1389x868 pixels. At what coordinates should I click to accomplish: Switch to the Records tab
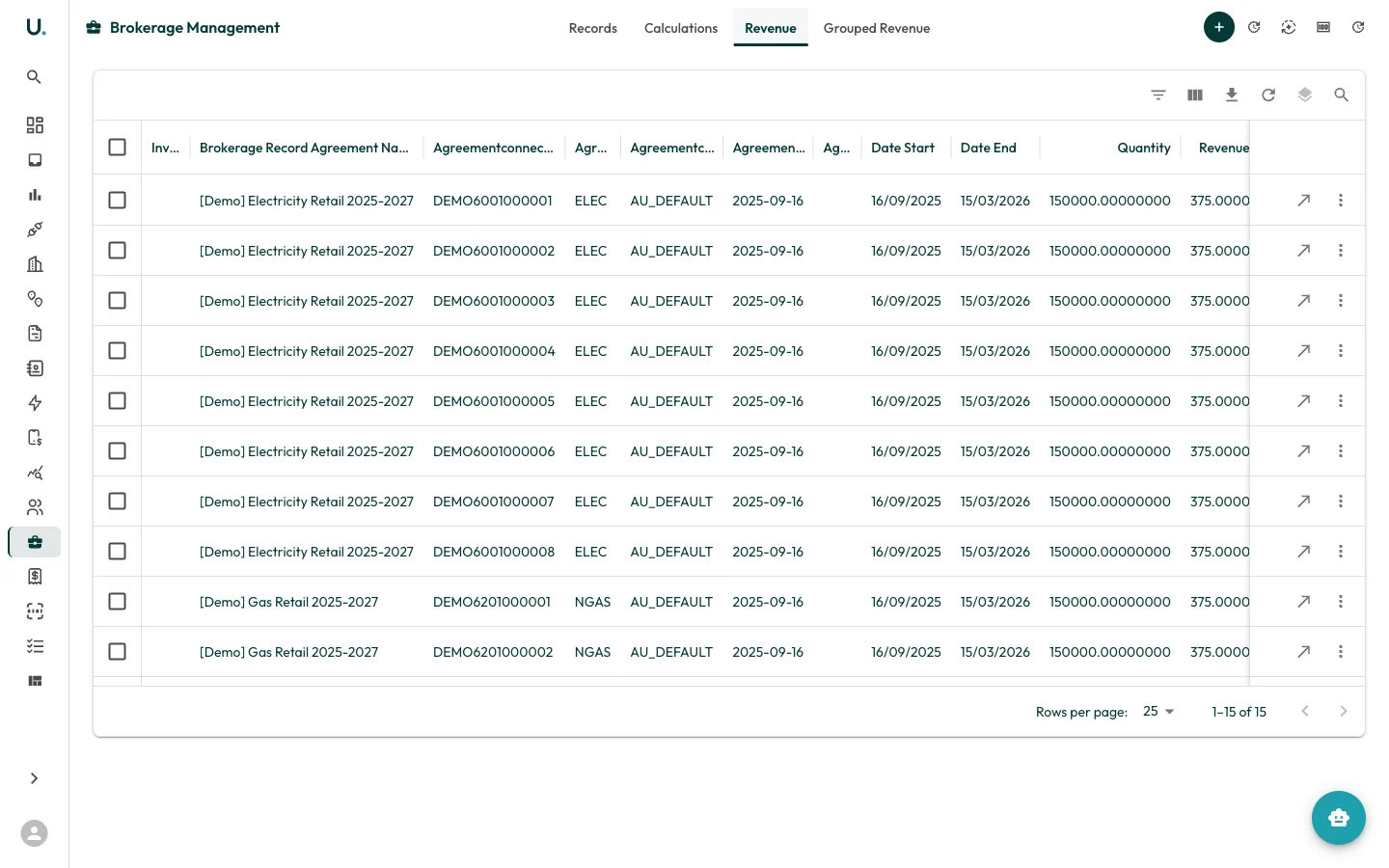click(x=593, y=28)
